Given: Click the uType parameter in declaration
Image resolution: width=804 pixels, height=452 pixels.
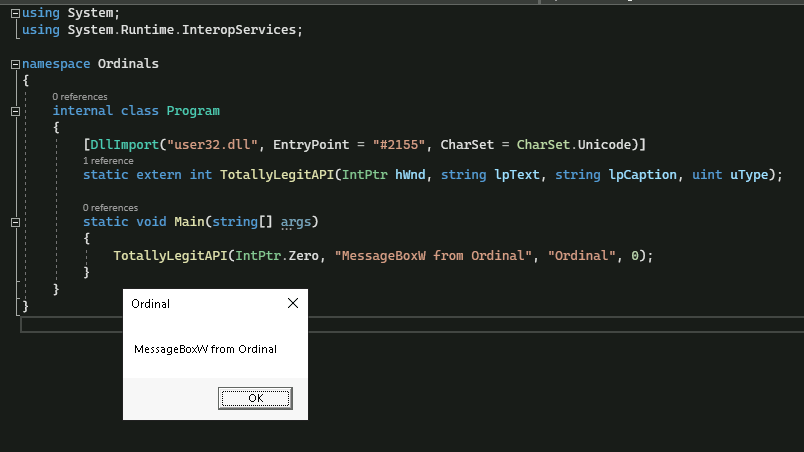Looking at the screenshot, I should pyautogui.click(x=752, y=175).
